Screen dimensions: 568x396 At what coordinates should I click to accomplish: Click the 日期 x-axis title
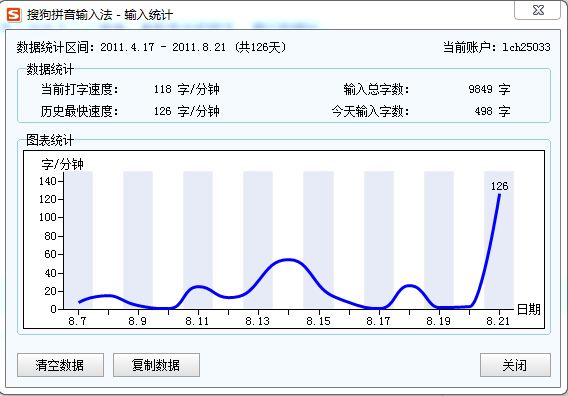pos(529,309)
